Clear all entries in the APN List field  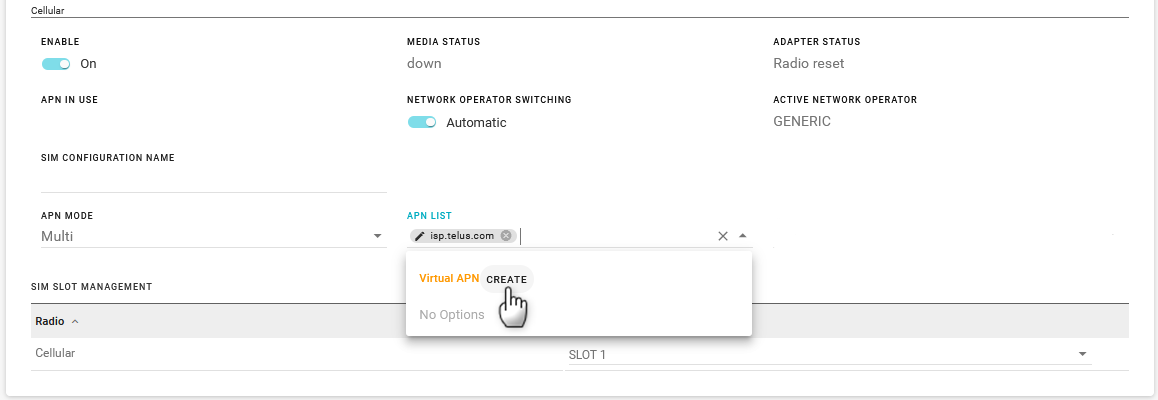click(x=723, y=236)
